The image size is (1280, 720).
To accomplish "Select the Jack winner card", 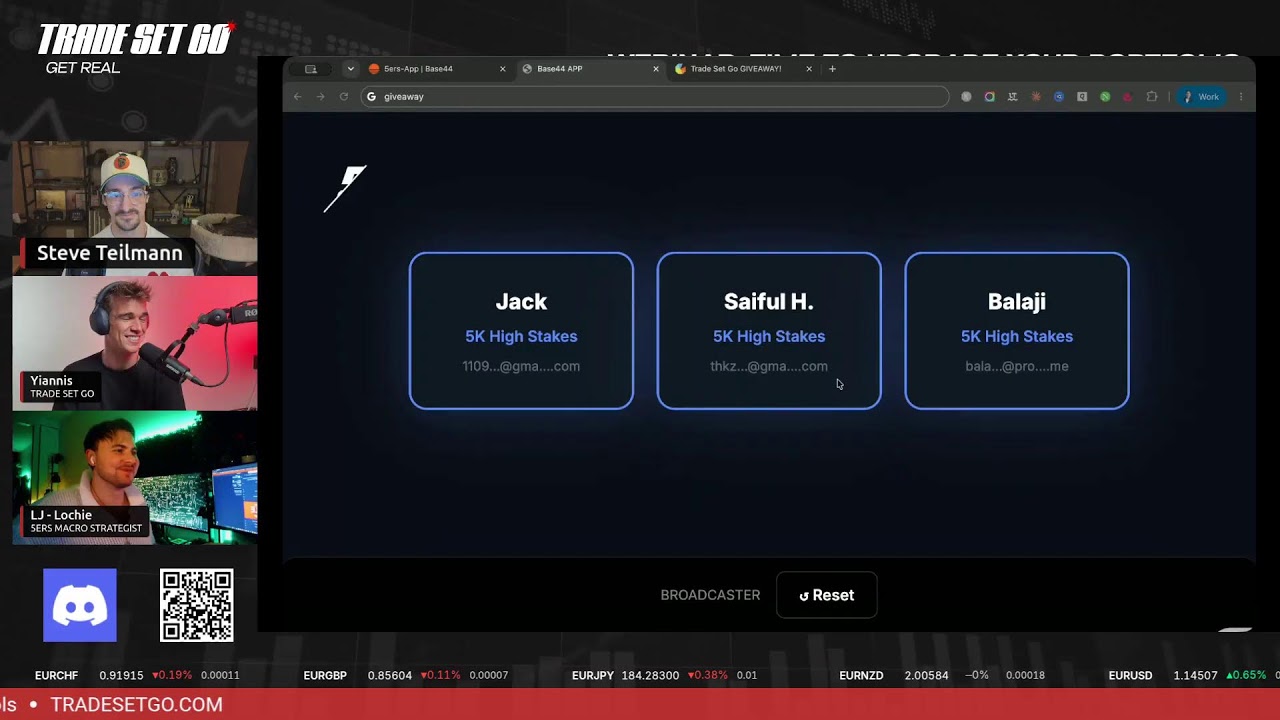I will coord(521,331).
